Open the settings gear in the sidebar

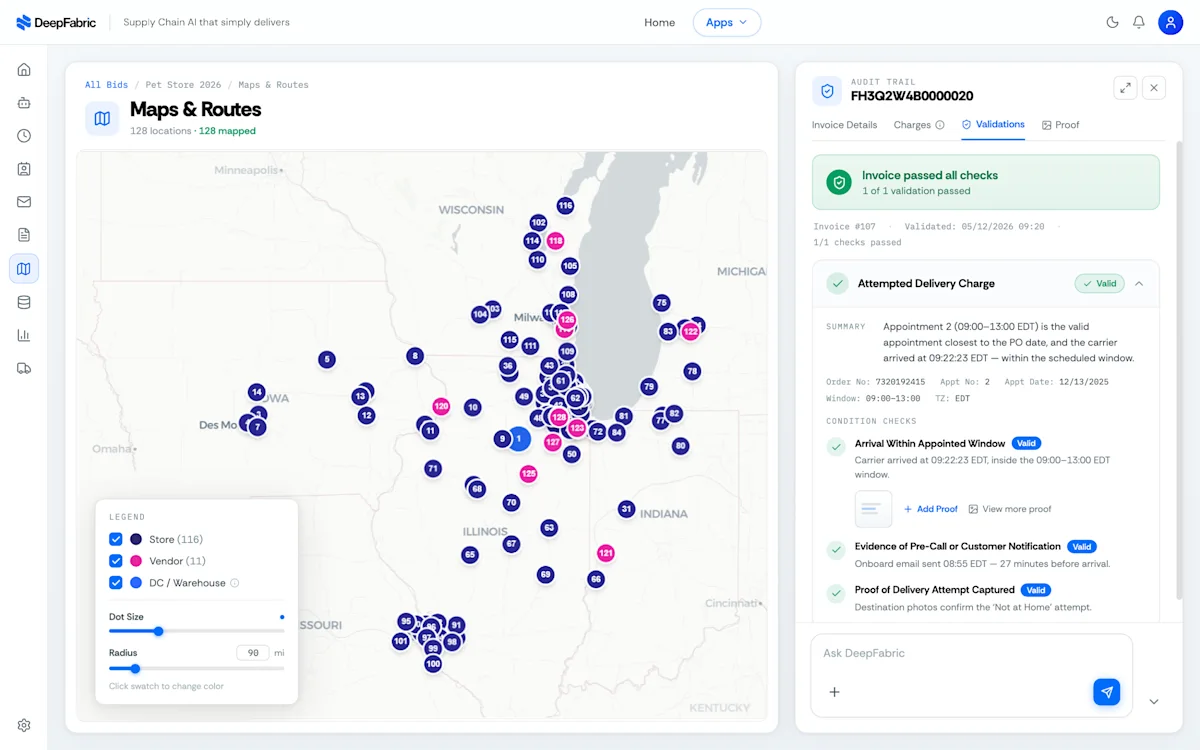coord(24,726)
